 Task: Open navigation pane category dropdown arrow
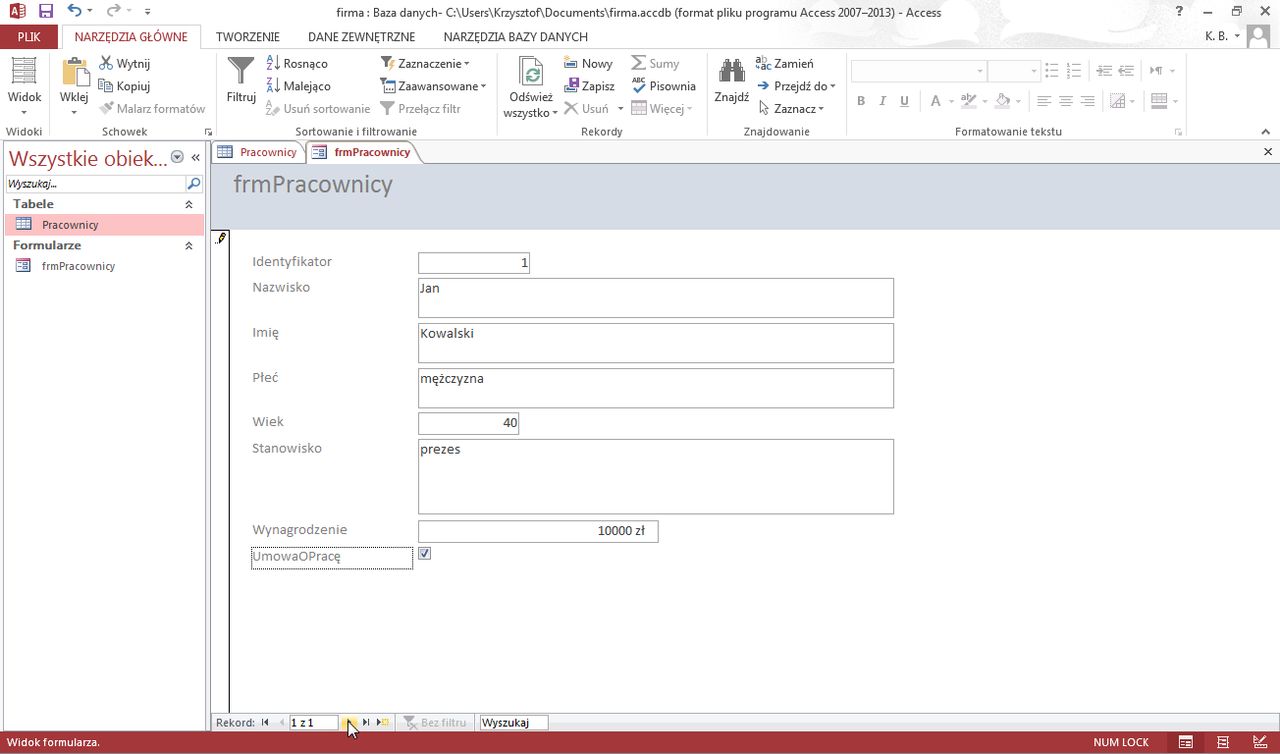click(x=177, y=157)
